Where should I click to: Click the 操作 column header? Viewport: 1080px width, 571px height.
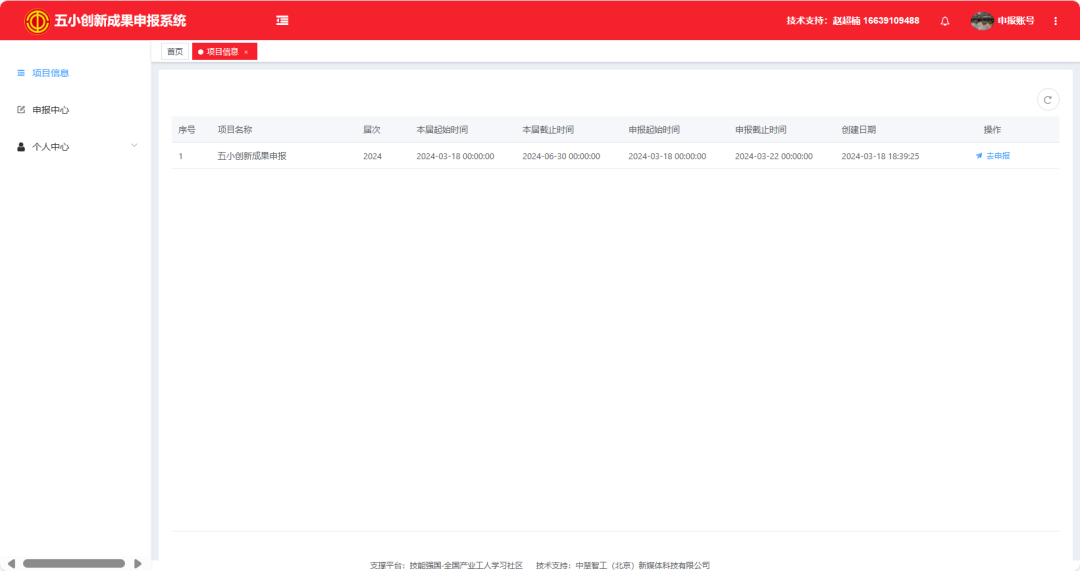(x=993, y=129)
